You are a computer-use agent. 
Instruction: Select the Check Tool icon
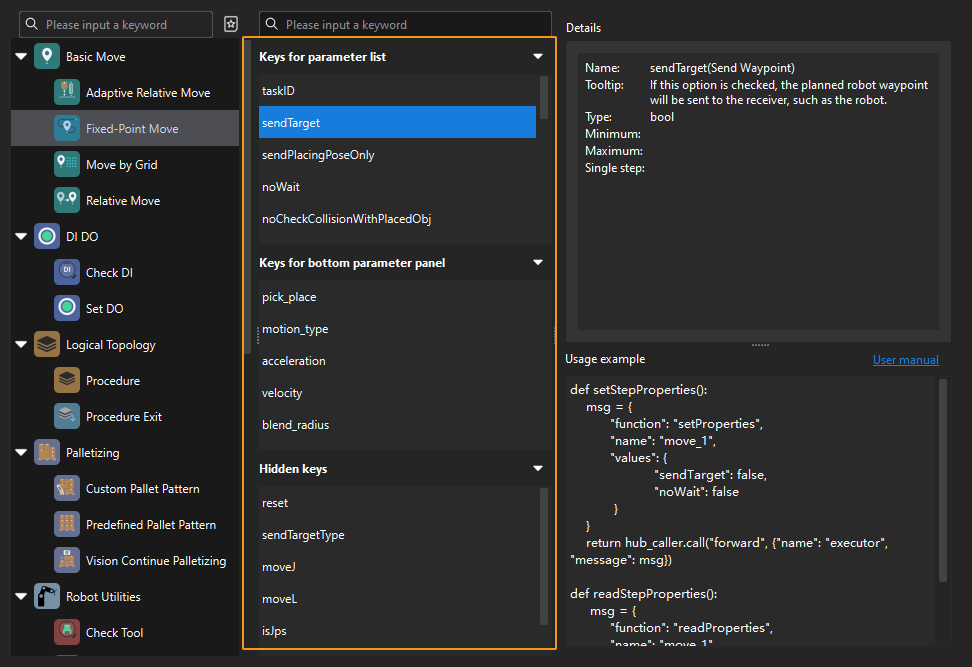(67, 633)
